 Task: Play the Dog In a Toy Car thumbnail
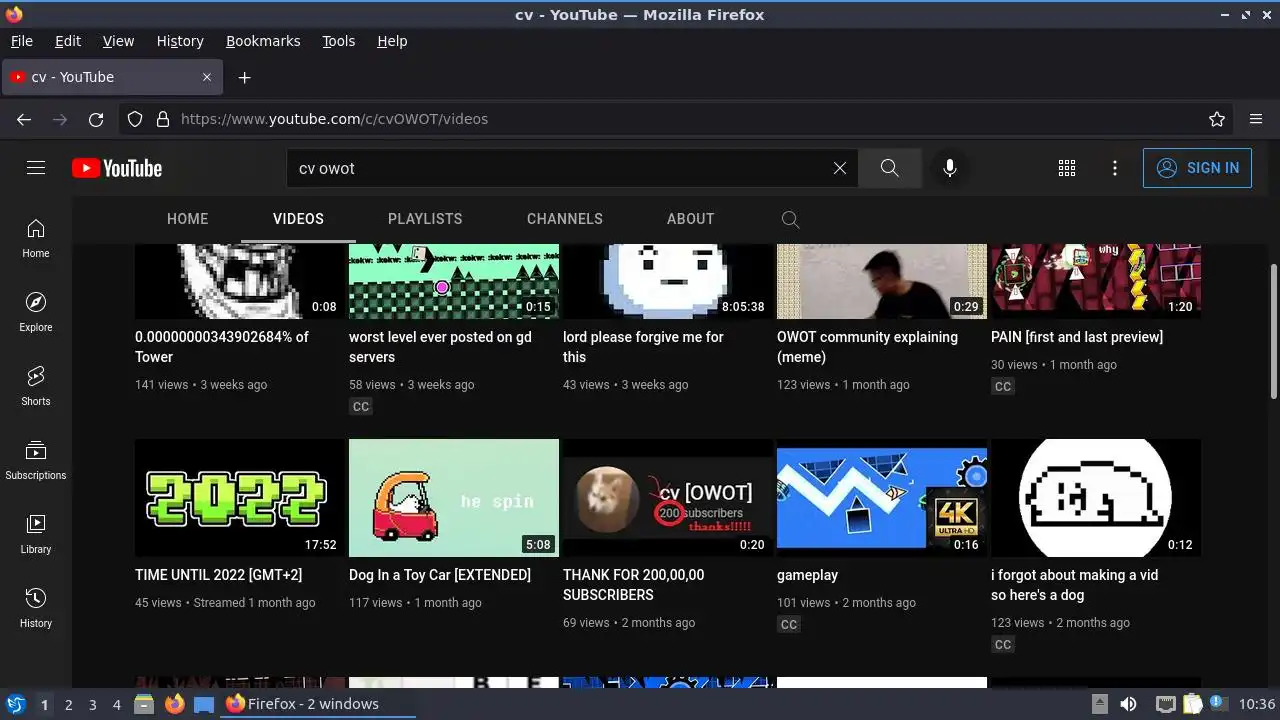(x=454, y=498)
